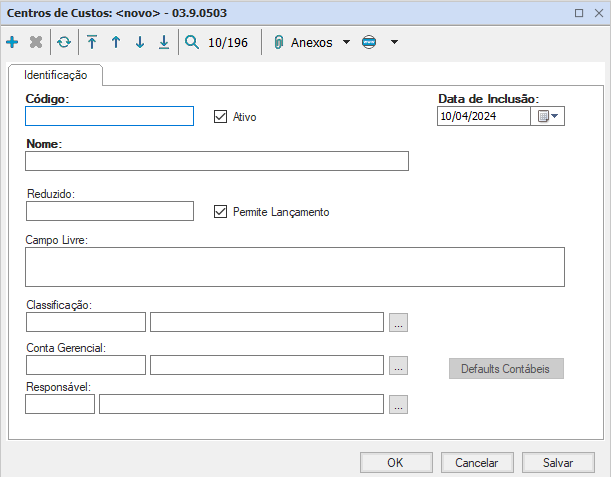Screen dimensions: 611x477
Task: Uncheck the Ativo checkbox
Action: pyautogui.click(x=221, y=117)
